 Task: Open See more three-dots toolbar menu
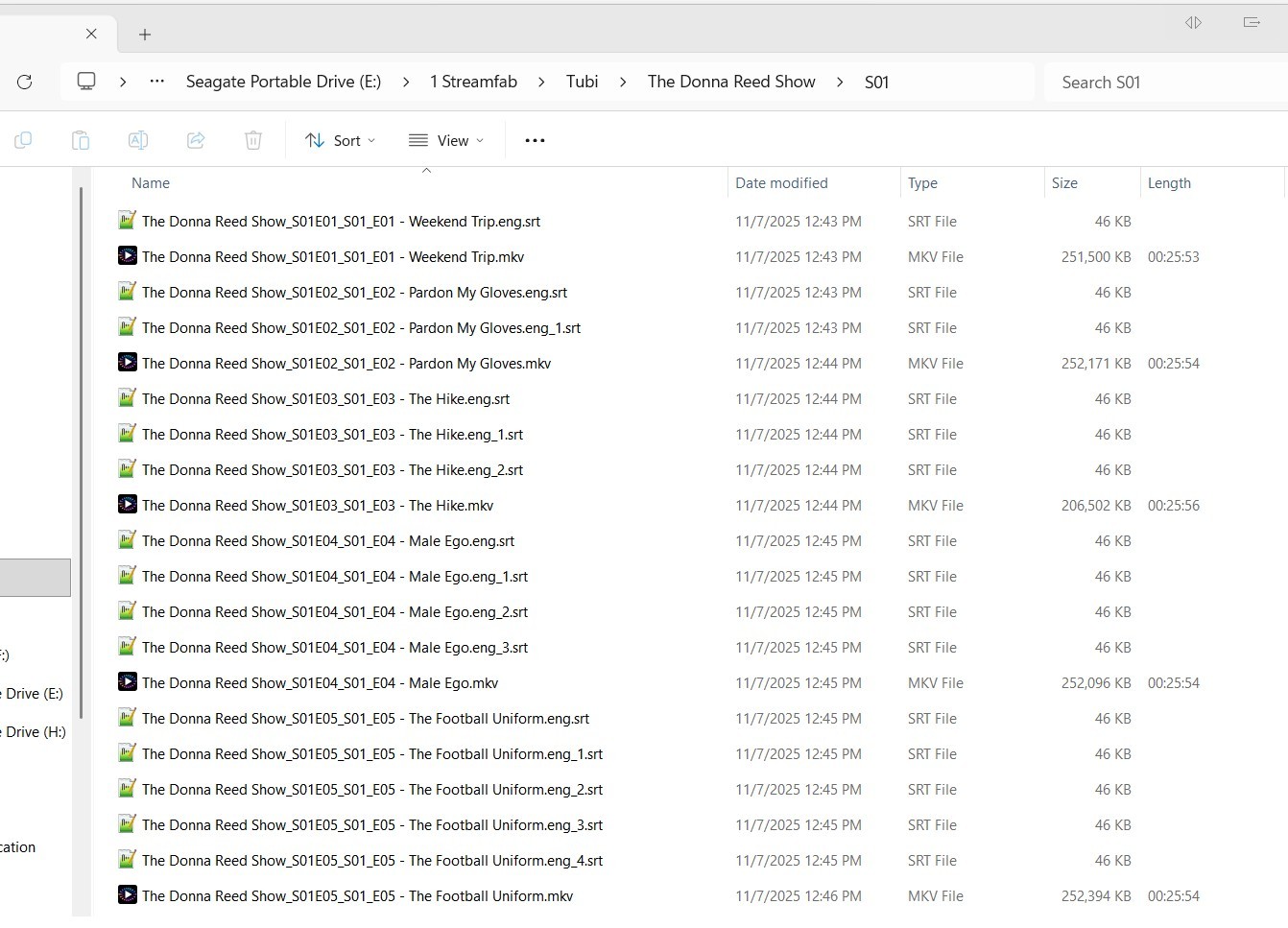coord(535,141)
